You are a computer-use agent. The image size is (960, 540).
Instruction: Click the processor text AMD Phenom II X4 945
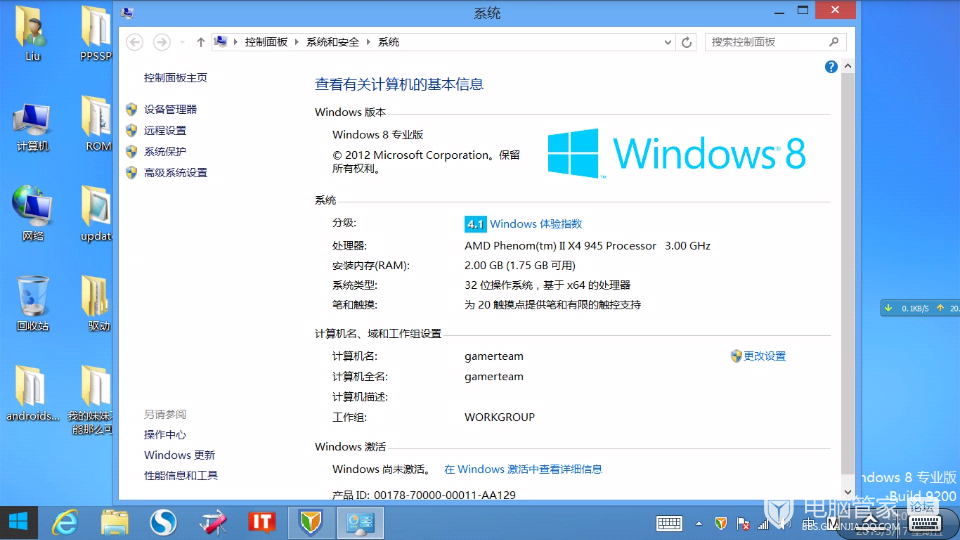(560, 246)
